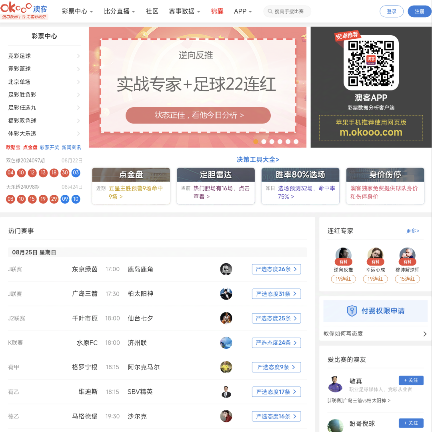The height and width of the screenshot is (432, 432).
Task: Open 严选 button in 阿尔克马尔 row
Action: pyautogui.click(x=276, y=367)
